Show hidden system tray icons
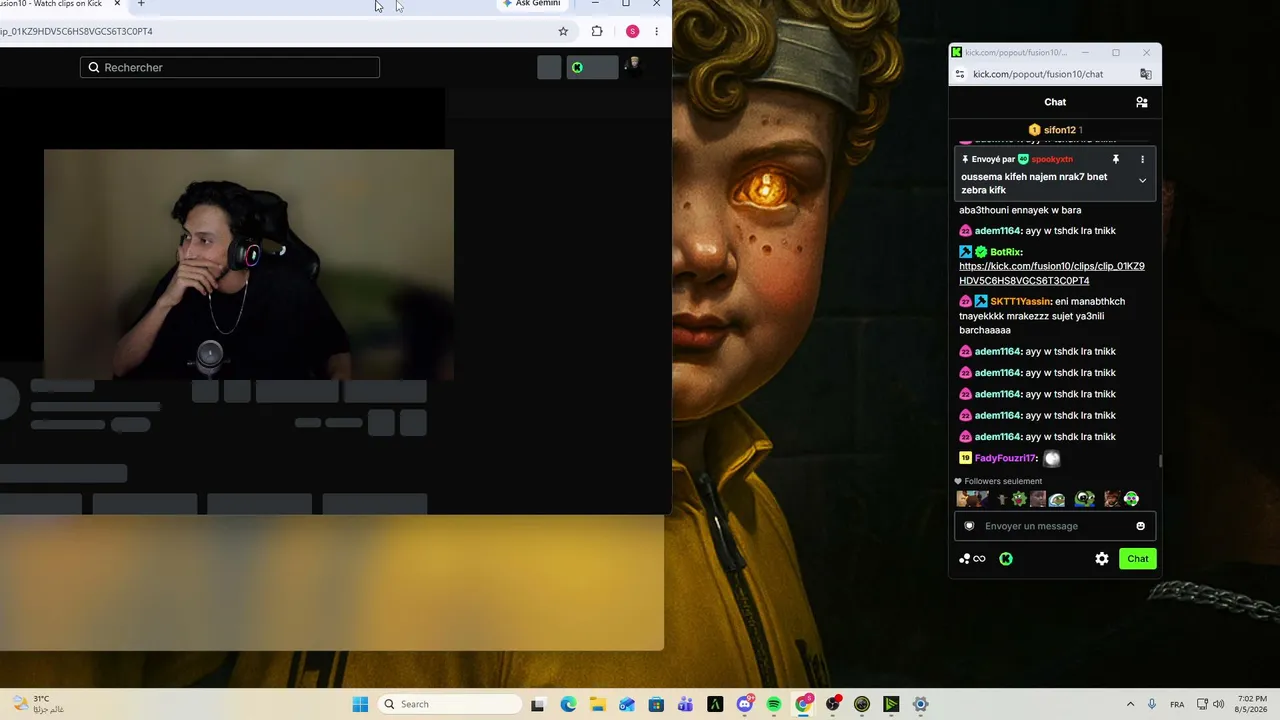 point(1130,704)
